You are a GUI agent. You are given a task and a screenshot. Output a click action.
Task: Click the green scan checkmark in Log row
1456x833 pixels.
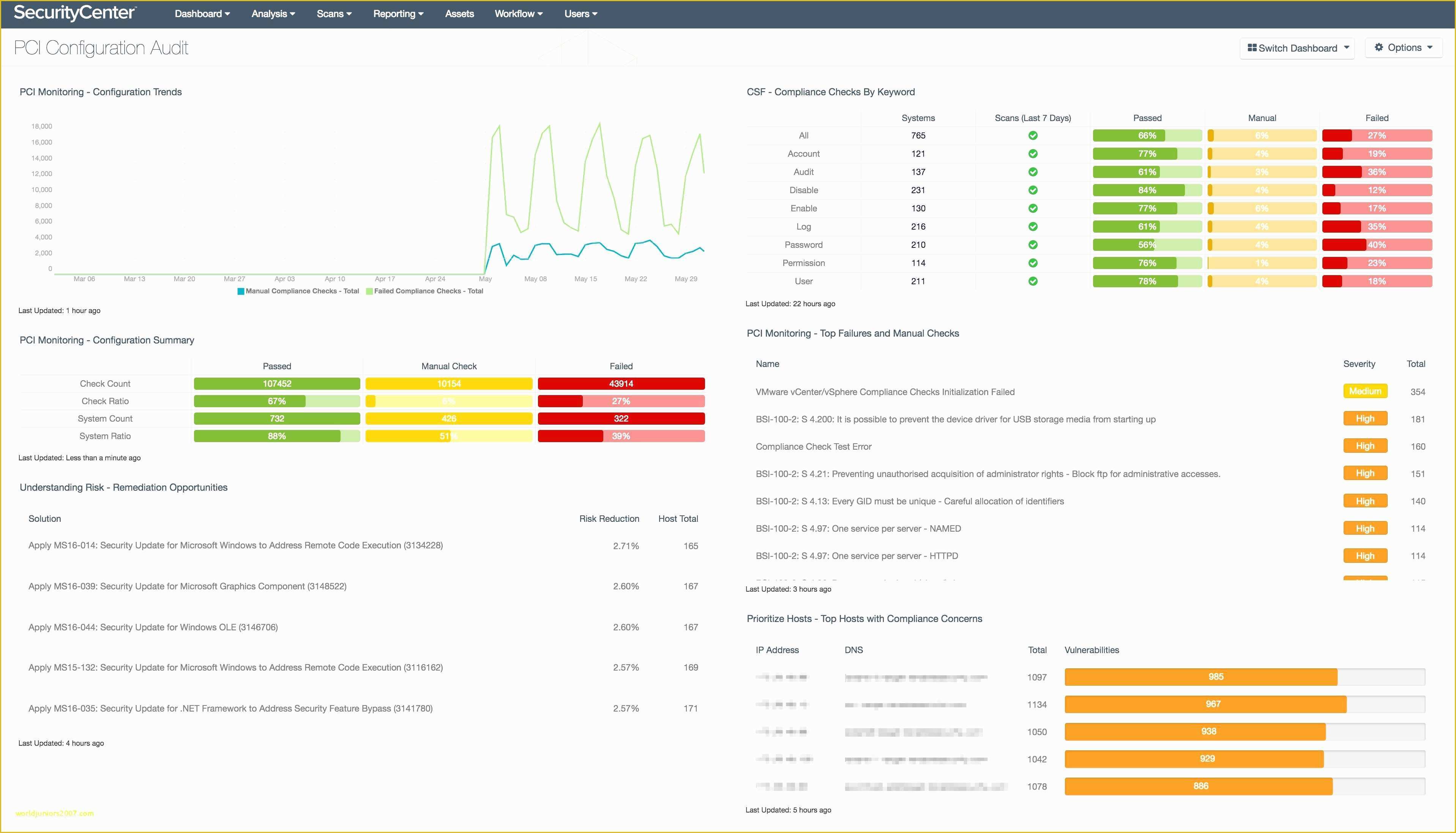point(1032,227)
